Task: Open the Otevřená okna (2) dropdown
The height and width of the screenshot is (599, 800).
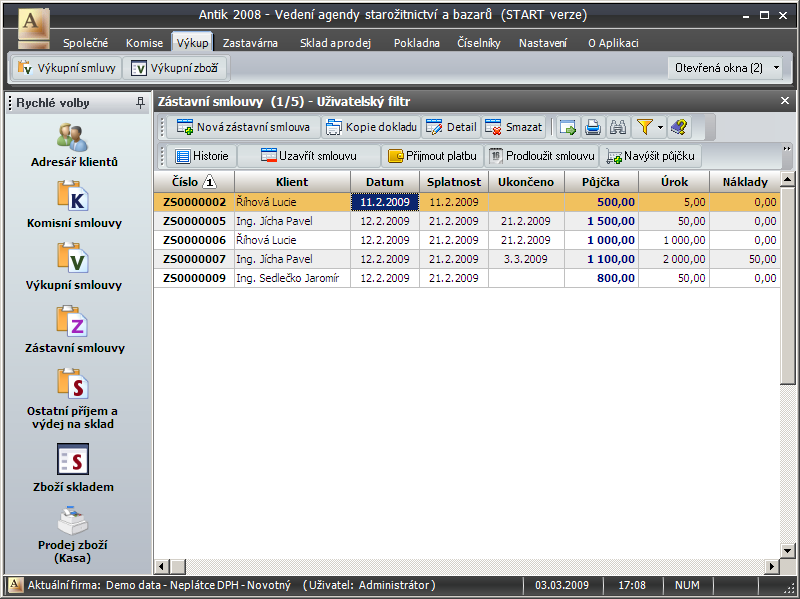Action: pos(727,68)
